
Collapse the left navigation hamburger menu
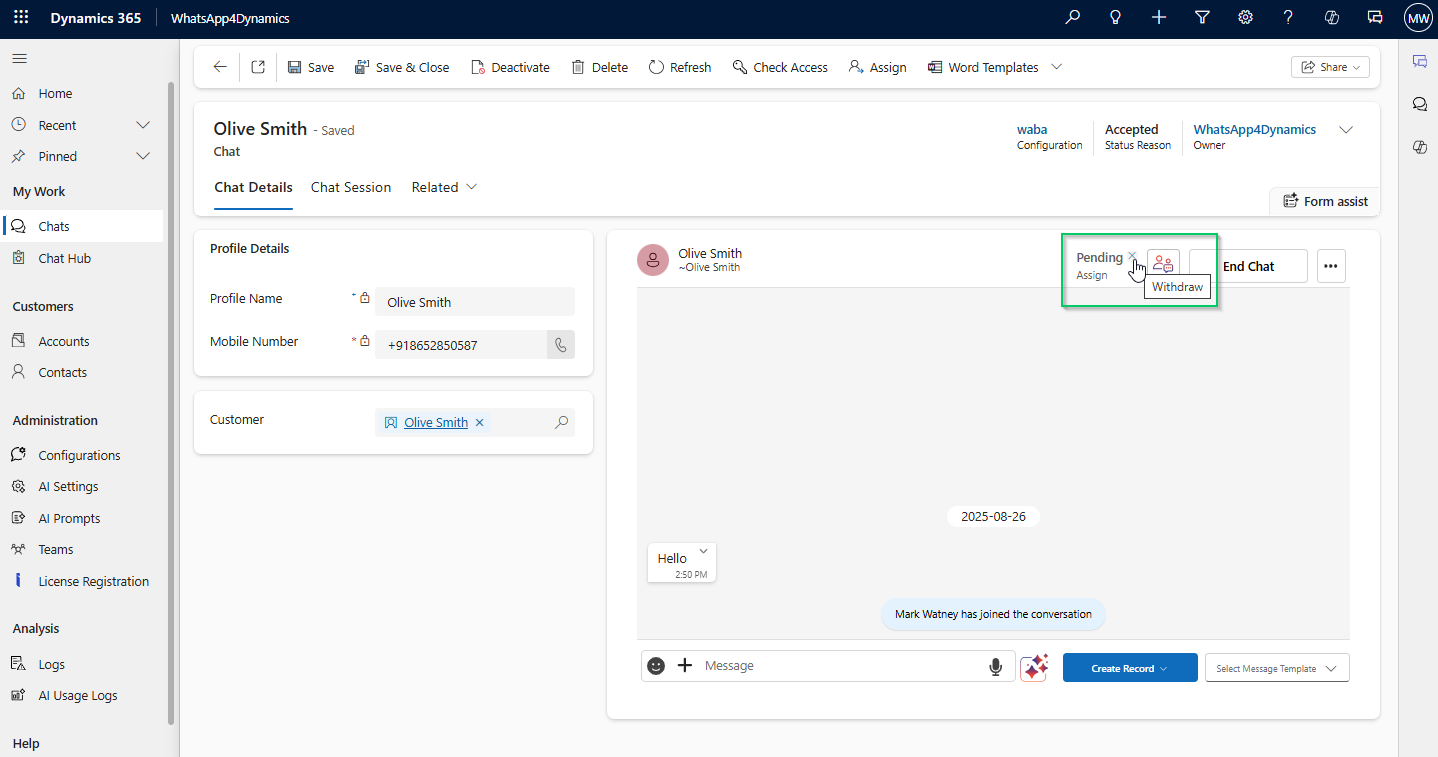(x=20, y=59)
